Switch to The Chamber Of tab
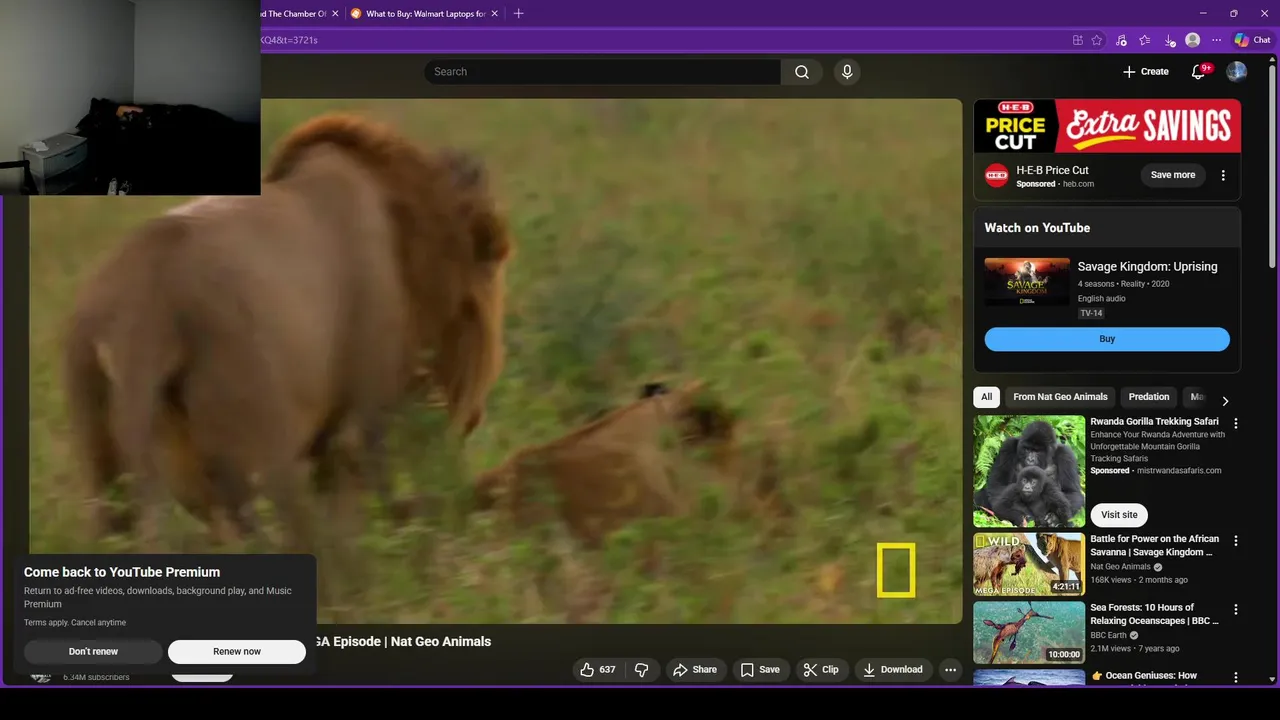The width and height of the screenshot is (1280, 720). [293, 14]
